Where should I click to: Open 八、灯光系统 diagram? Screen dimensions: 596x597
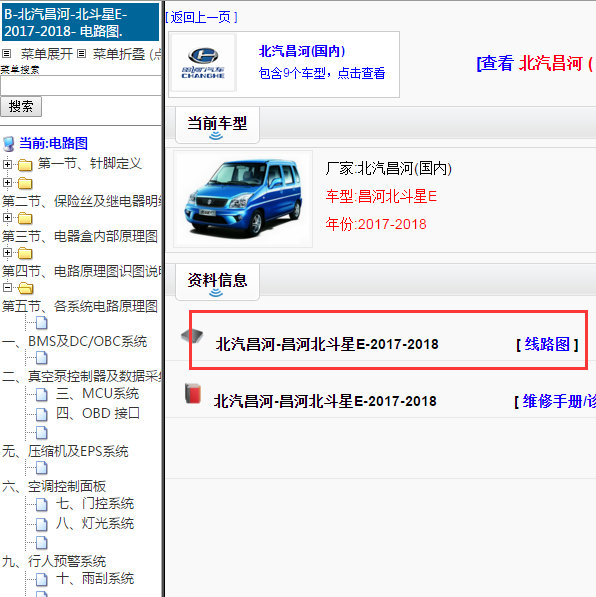tap(95, 524)
